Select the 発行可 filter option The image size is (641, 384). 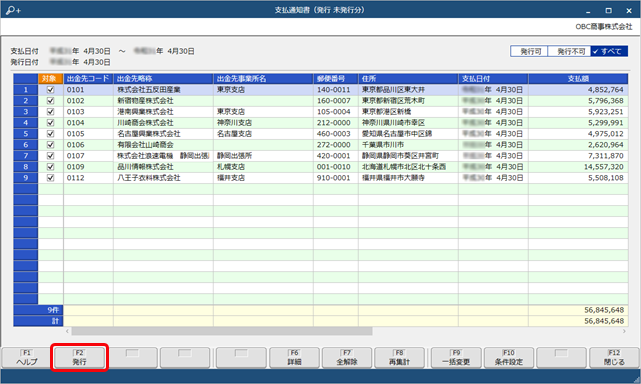click(x=529, y=51)
